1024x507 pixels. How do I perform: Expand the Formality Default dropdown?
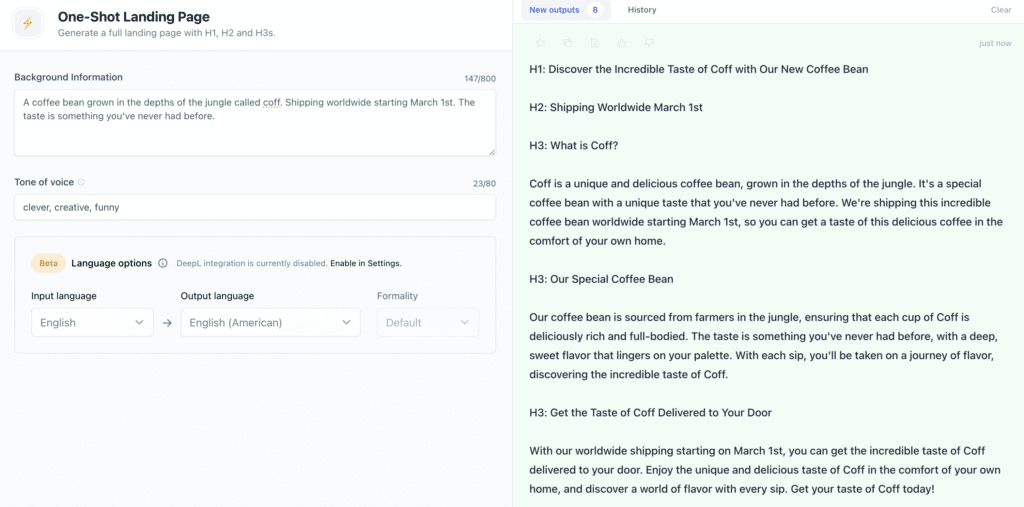(428, 322)
